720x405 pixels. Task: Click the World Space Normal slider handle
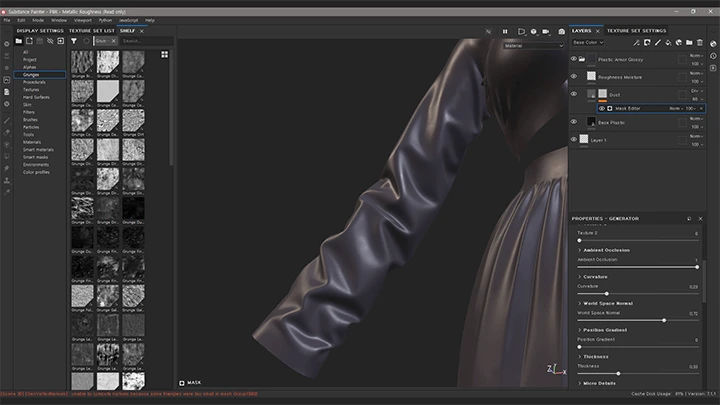click(x=664, y=320)
